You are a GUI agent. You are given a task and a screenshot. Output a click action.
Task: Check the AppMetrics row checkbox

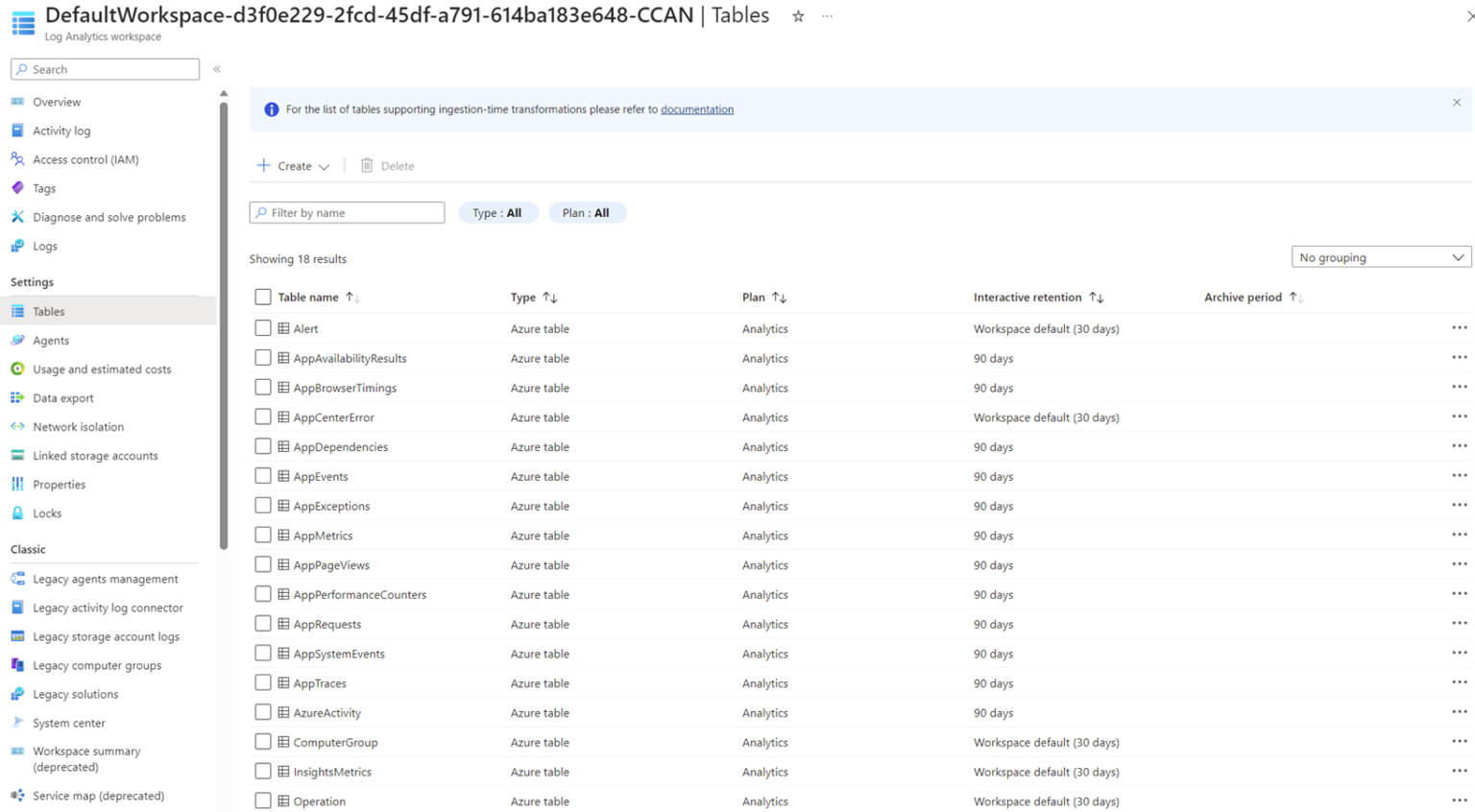[x=263, y=535]
